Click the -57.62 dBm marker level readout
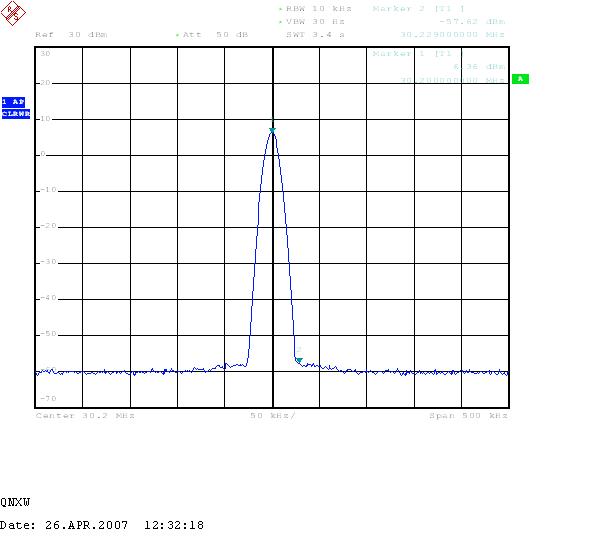Image resolution: width=605 pixels, height=546 pixels. coord(473,21)
